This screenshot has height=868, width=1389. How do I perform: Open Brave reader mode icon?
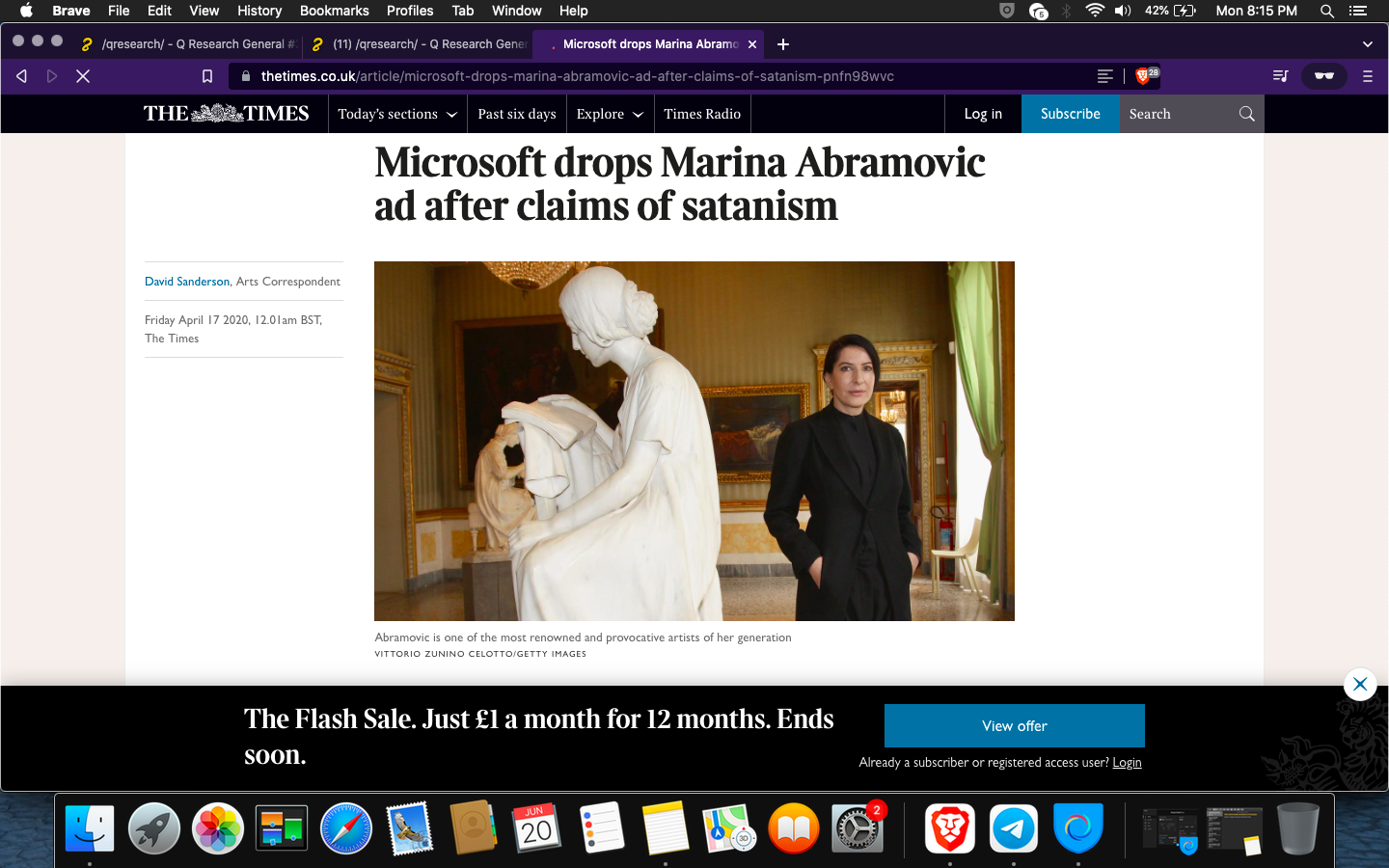point(1105,76)
